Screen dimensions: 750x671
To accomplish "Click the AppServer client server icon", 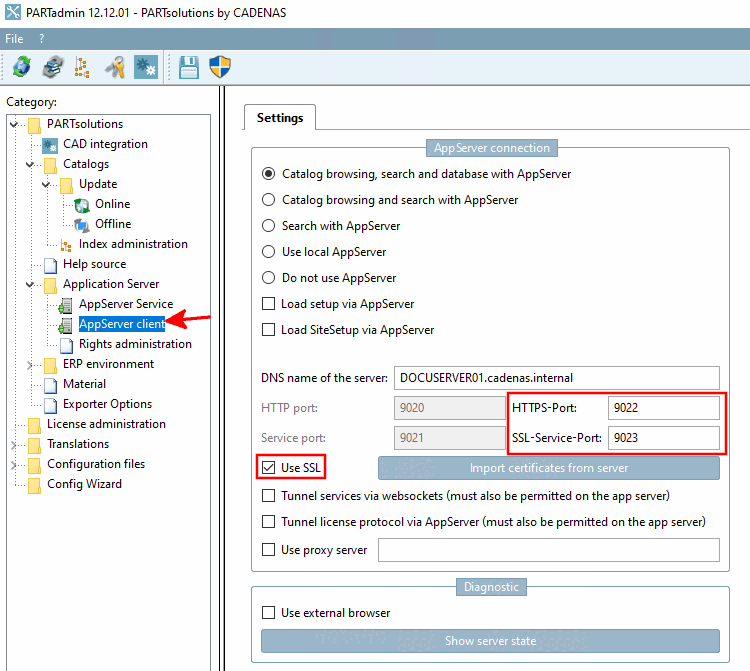I will click(66, 325).
